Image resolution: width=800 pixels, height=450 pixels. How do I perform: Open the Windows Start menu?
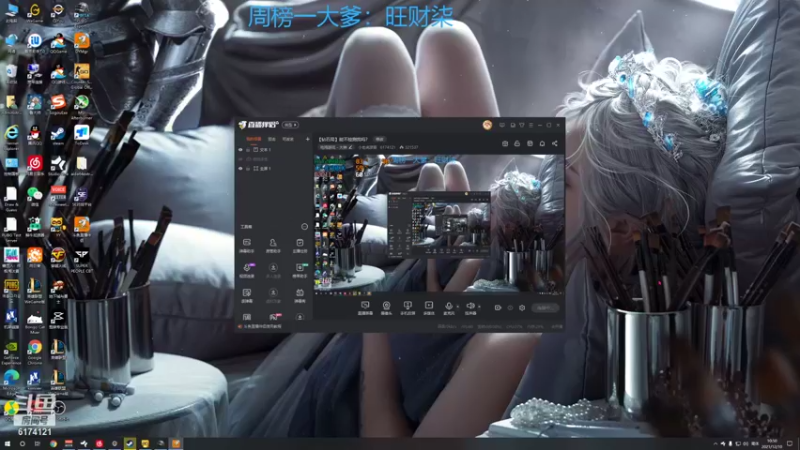[x=7, y=444]
